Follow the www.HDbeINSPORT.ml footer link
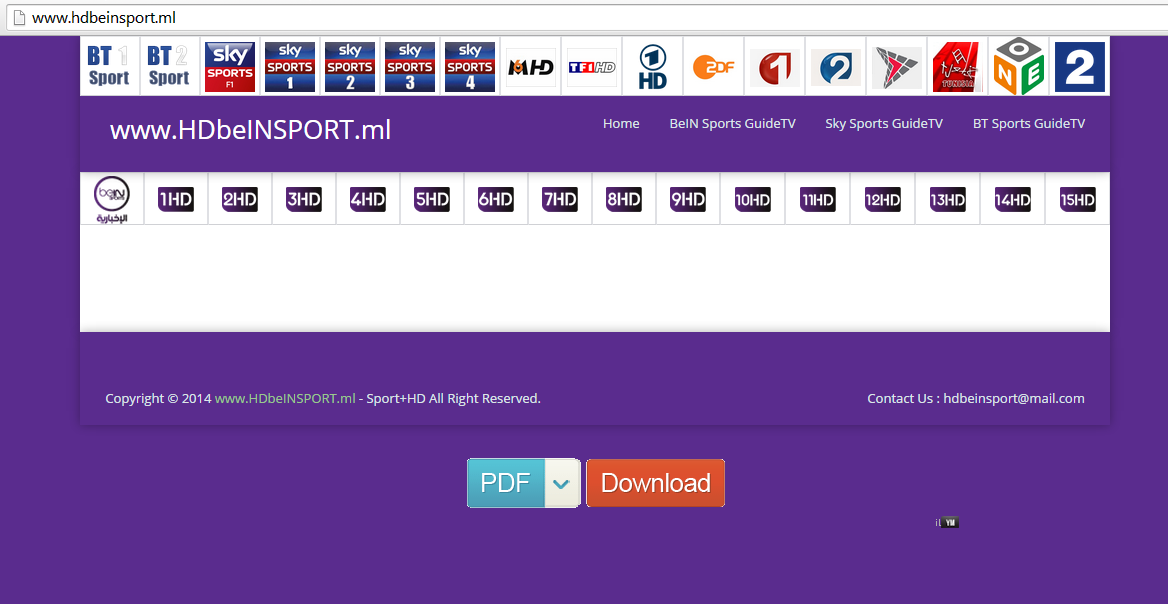 coord(285,398)
